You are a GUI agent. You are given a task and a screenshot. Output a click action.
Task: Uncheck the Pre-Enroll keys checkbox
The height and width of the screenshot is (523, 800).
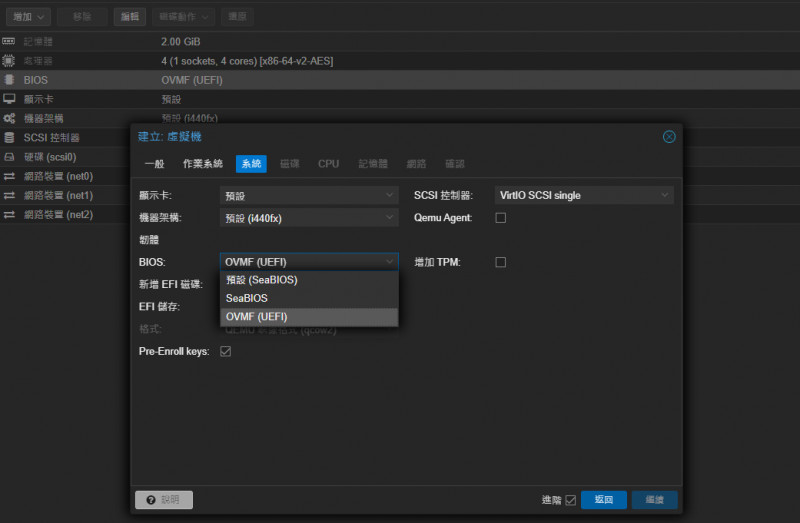click(x=225, y=351)
